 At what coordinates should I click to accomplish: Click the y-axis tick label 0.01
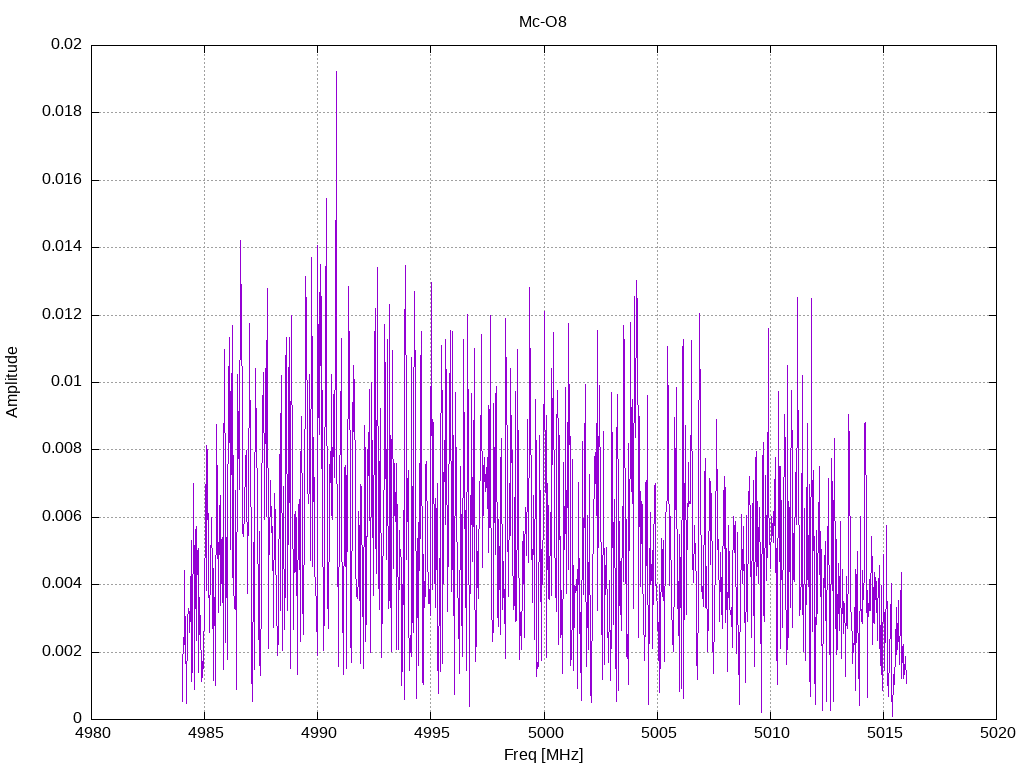click(x=67, y=381)
